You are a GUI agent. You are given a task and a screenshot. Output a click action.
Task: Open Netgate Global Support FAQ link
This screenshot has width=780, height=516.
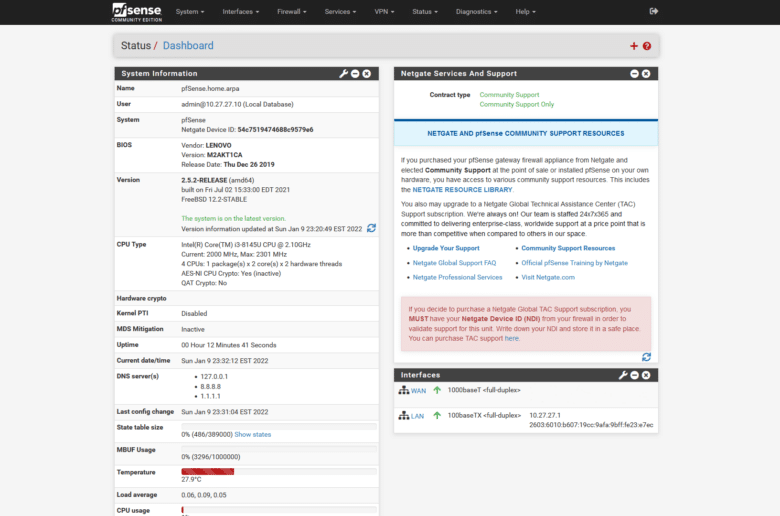454,263
